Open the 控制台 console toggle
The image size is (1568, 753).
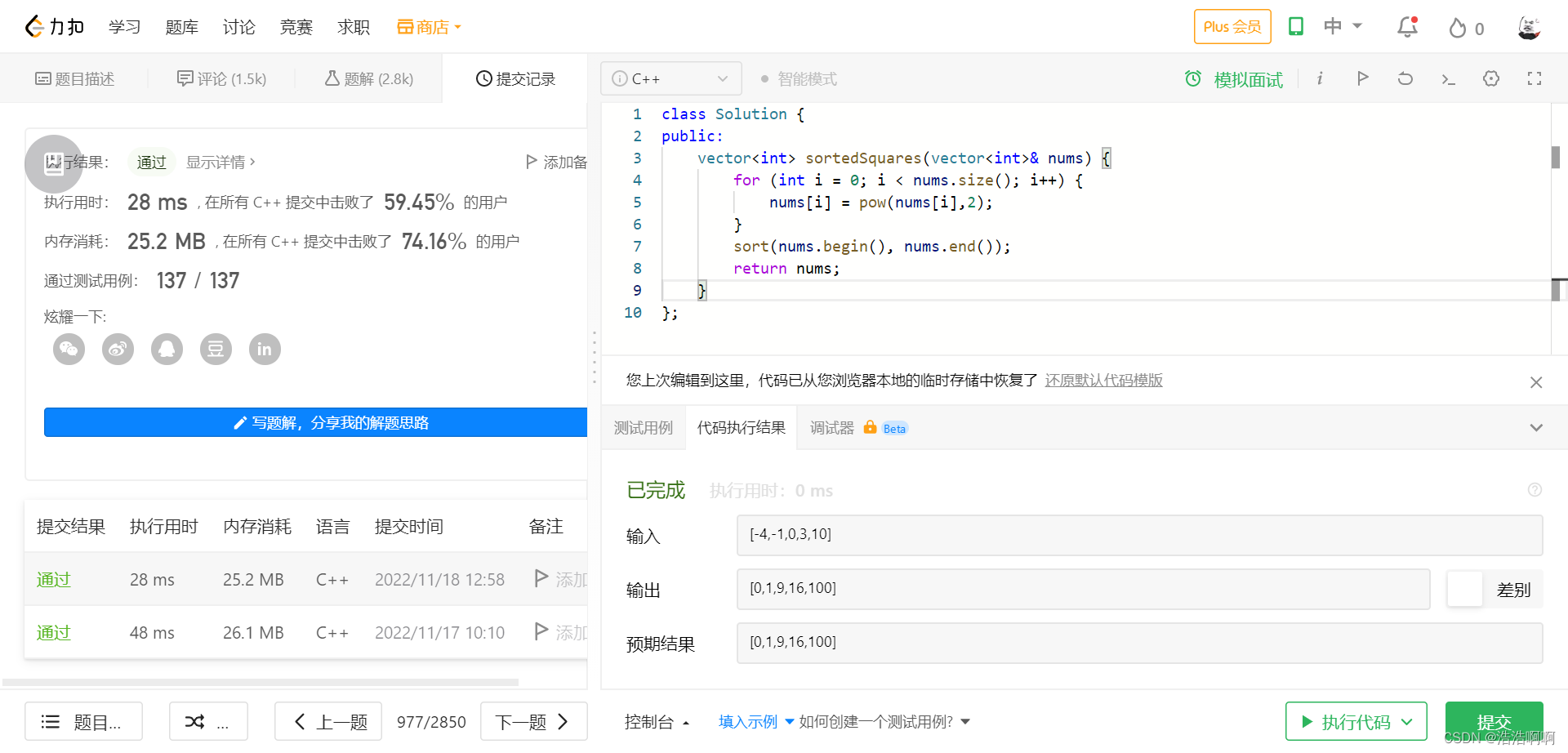[657, 722]
